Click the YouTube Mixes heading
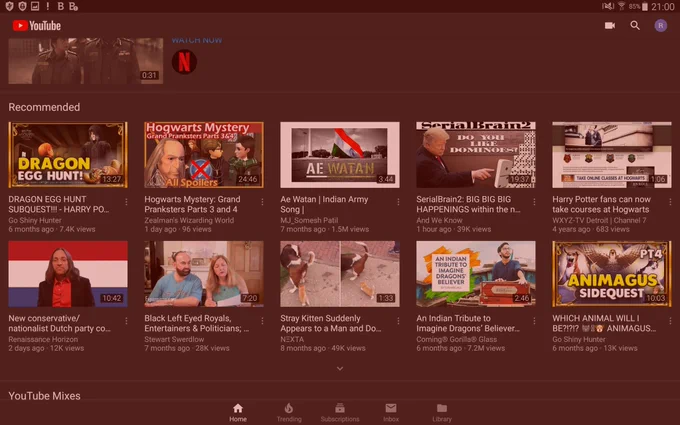The image size is (680, 425). click(44, 396)
